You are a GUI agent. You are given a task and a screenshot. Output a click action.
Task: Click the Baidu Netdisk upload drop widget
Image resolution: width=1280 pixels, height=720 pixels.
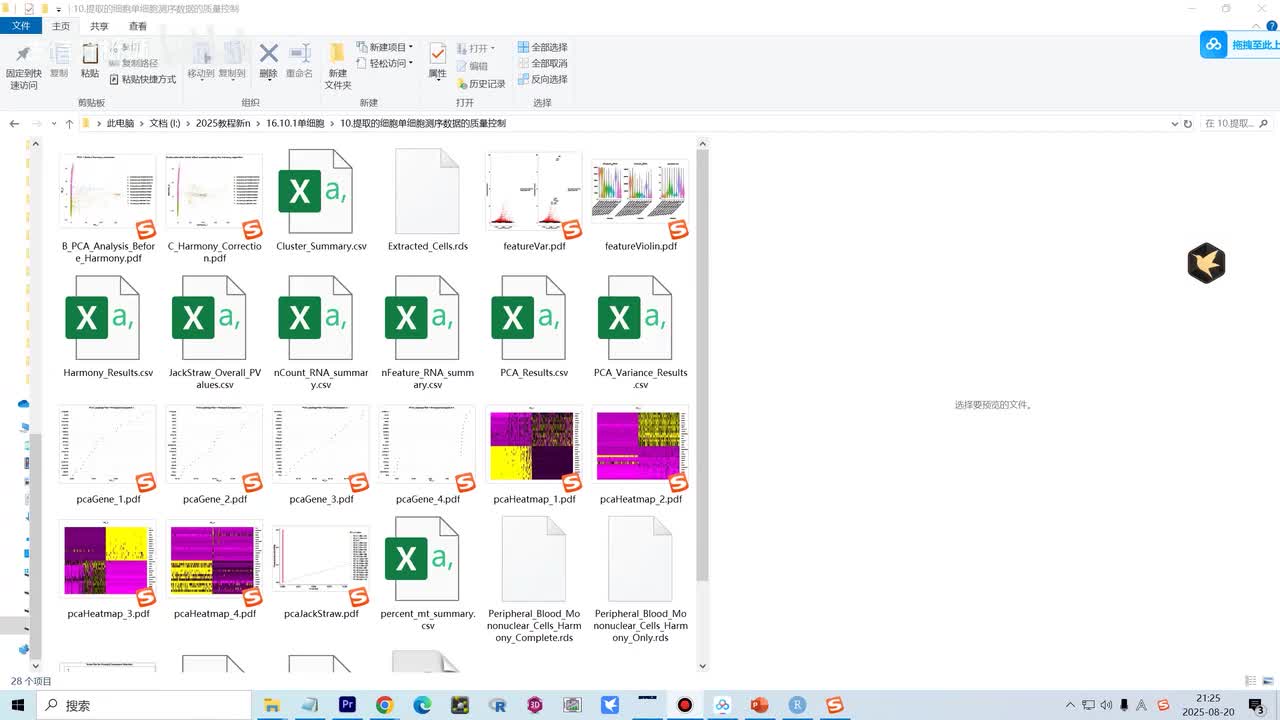tap(1240, 44)
